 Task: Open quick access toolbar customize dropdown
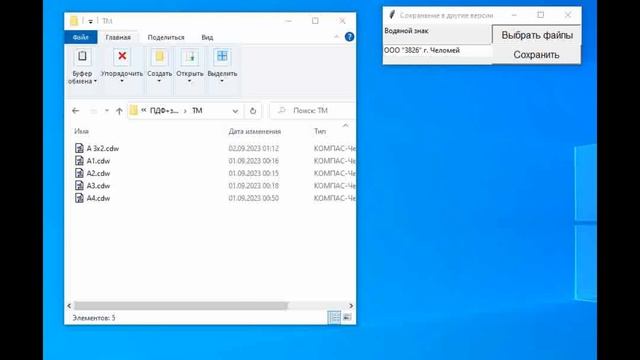[x=90, y=21]
